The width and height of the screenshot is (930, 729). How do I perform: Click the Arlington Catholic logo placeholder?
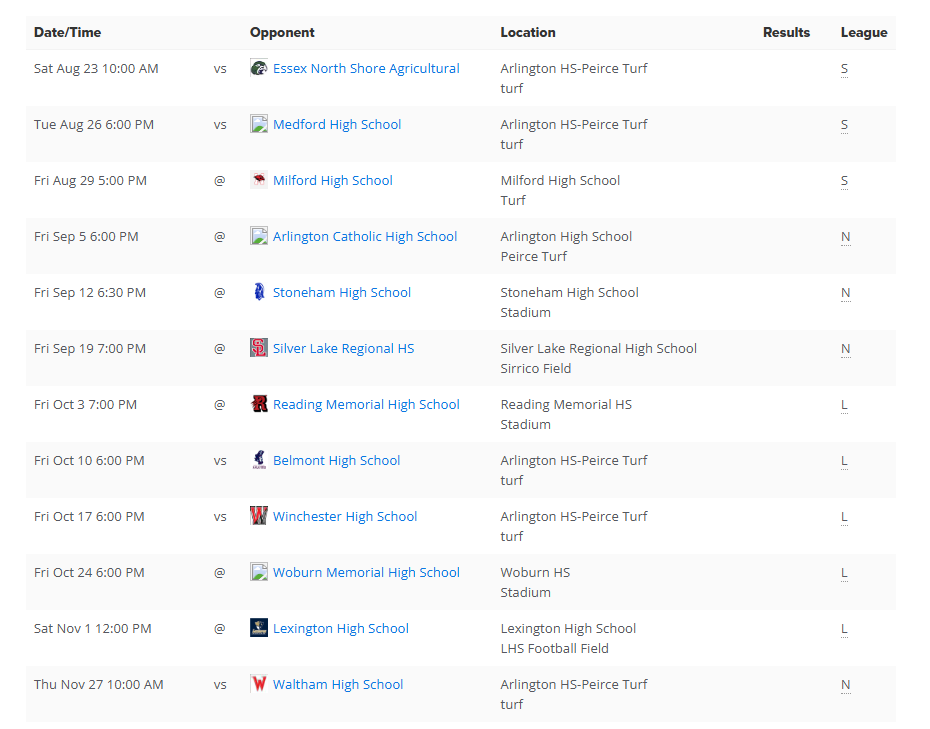pos(259,235)
